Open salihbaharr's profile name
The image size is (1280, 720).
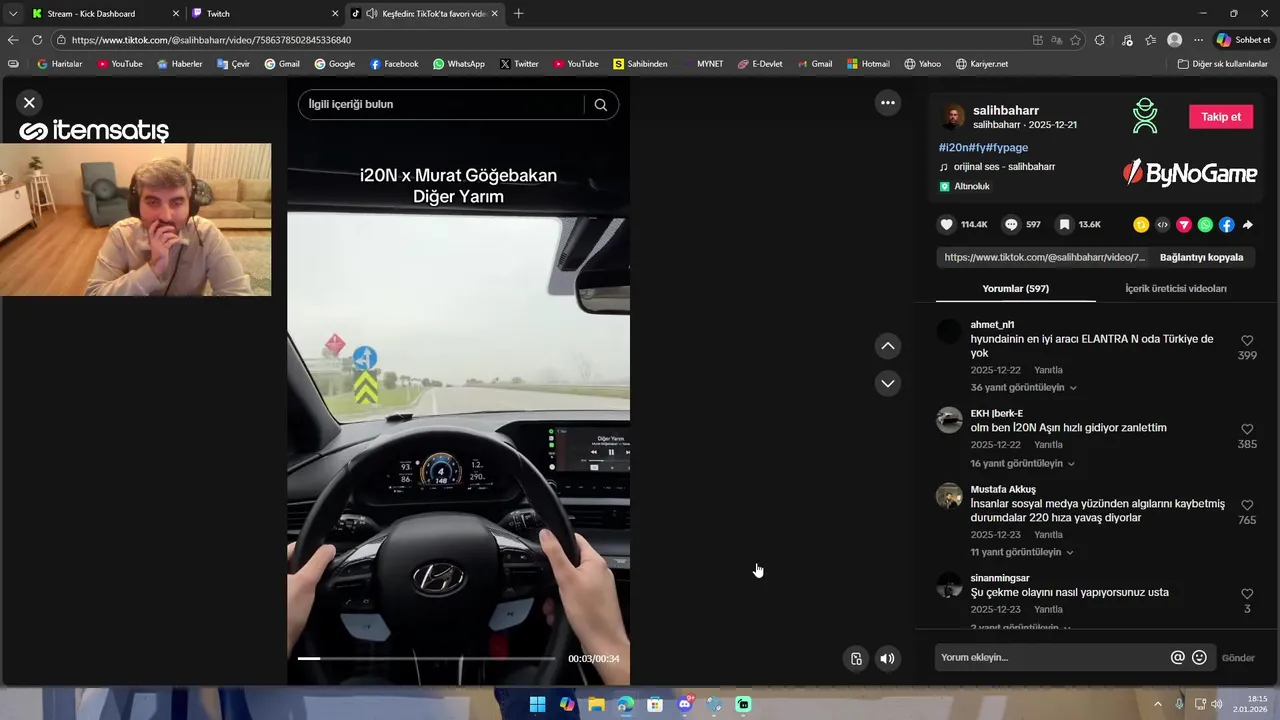(1006, 110)
